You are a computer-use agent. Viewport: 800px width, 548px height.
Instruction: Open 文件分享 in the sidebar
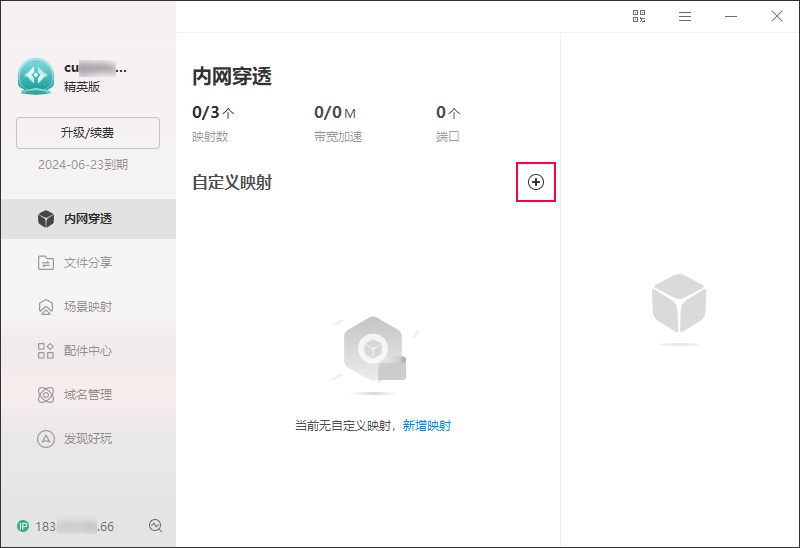pyautogui.click(x=89, y=263)
